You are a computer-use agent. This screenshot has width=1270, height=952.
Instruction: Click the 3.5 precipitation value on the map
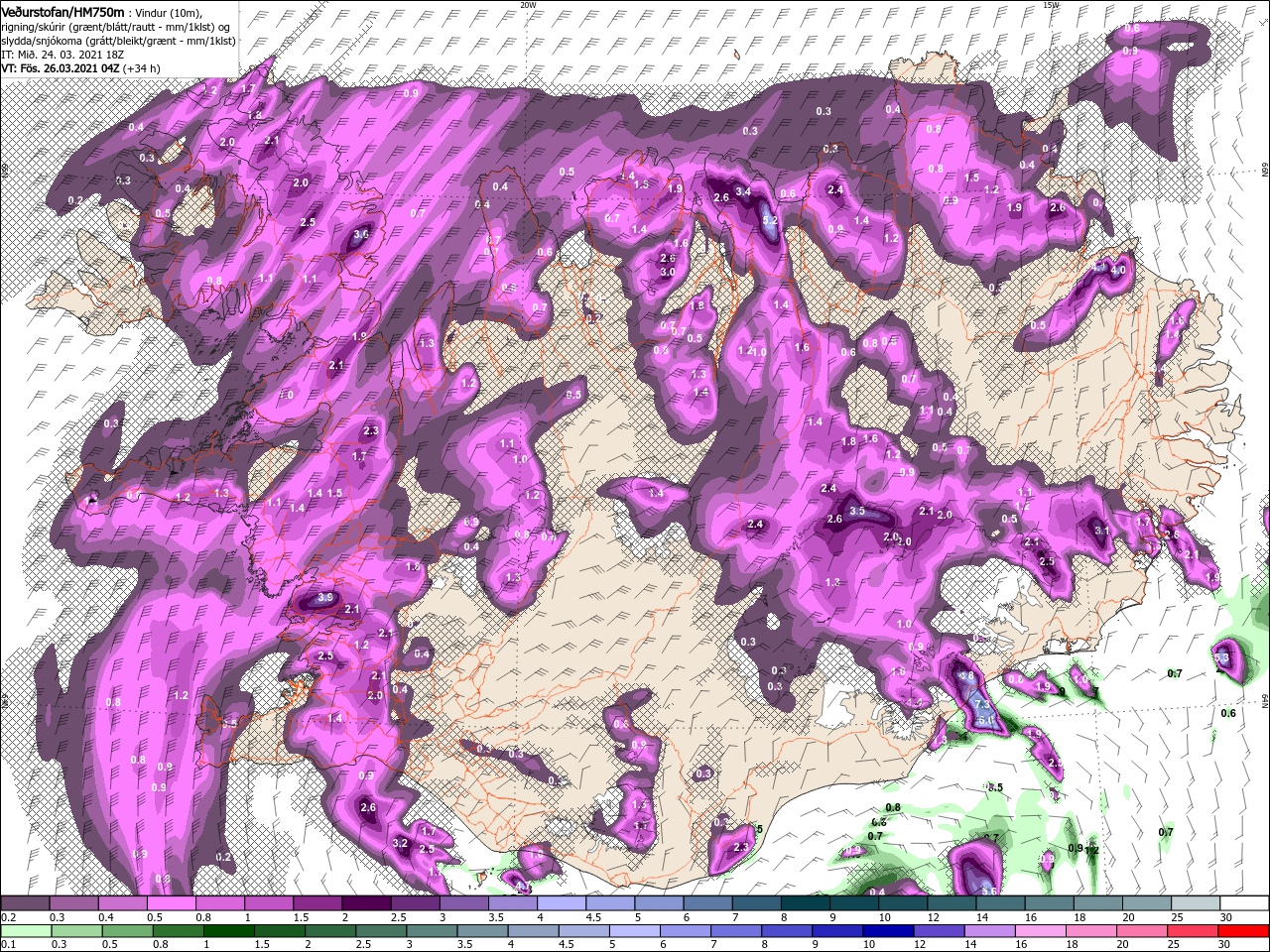point(858,512)
